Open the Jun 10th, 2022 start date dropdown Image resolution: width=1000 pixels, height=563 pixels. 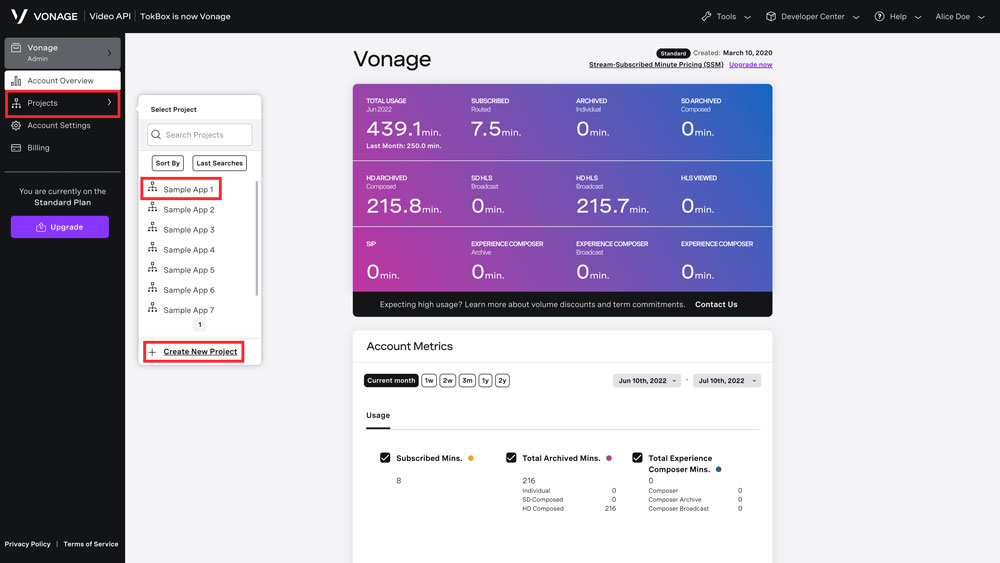click(647, 381)
